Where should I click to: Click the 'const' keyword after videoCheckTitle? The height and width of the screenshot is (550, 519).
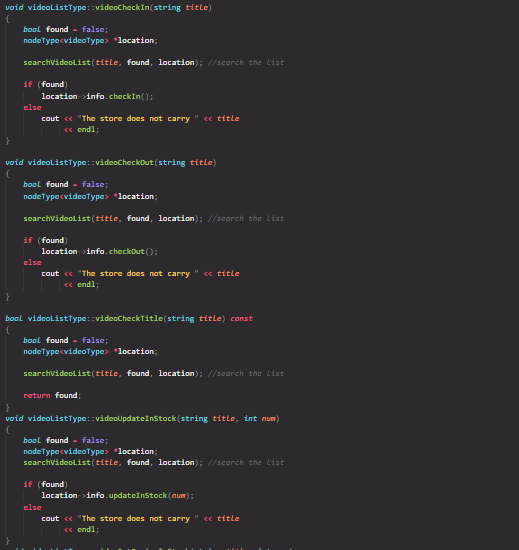pos(241,318)
